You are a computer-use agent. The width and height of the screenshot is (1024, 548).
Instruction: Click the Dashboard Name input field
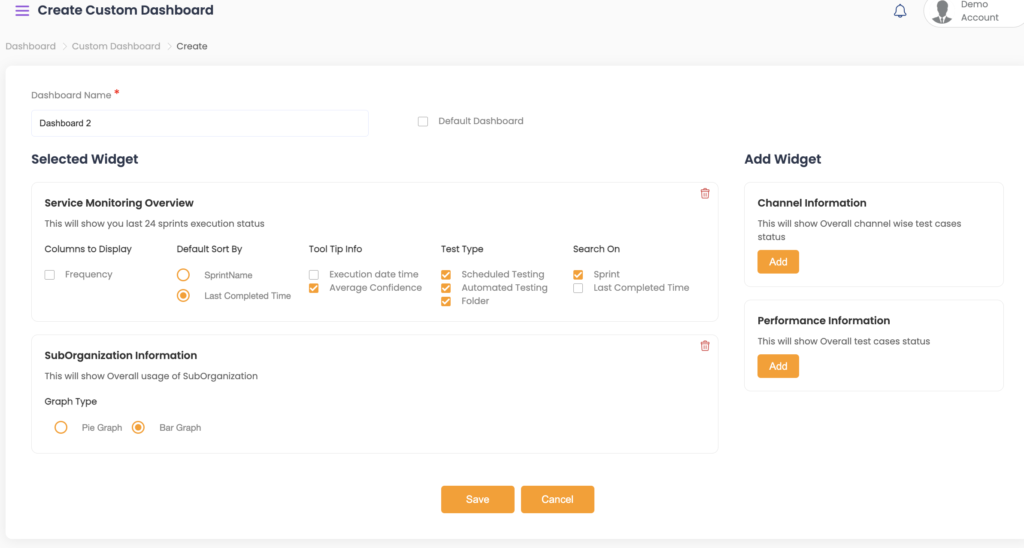200,124
